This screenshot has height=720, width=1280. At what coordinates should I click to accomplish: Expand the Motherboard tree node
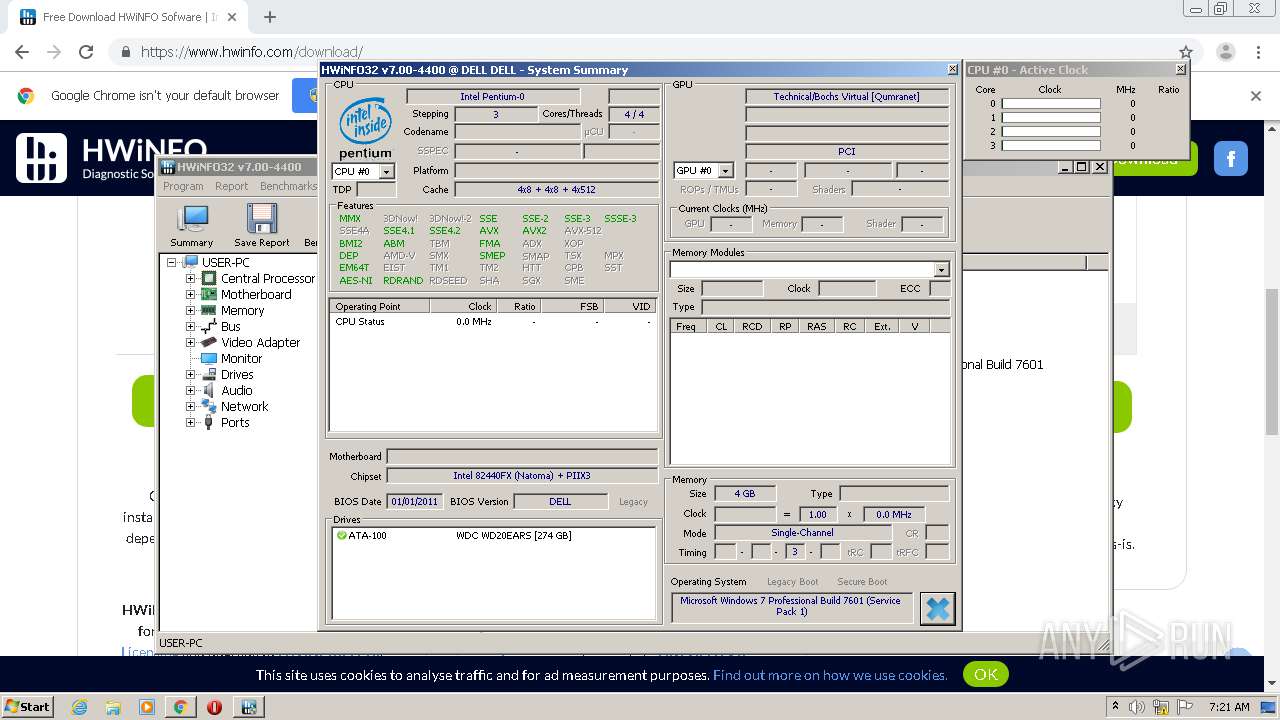190,295
